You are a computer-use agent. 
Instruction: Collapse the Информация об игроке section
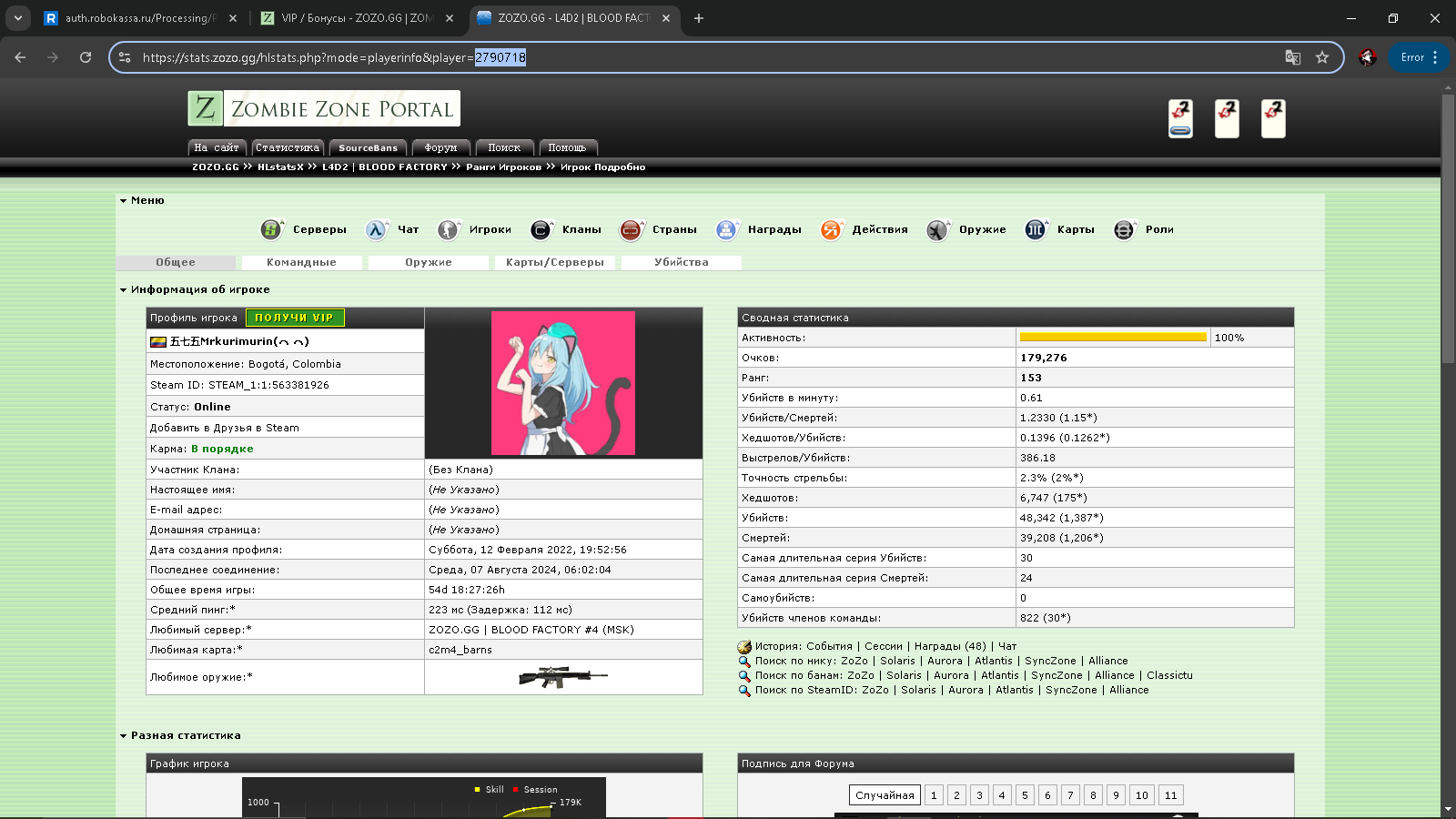[x=123, y=290]
